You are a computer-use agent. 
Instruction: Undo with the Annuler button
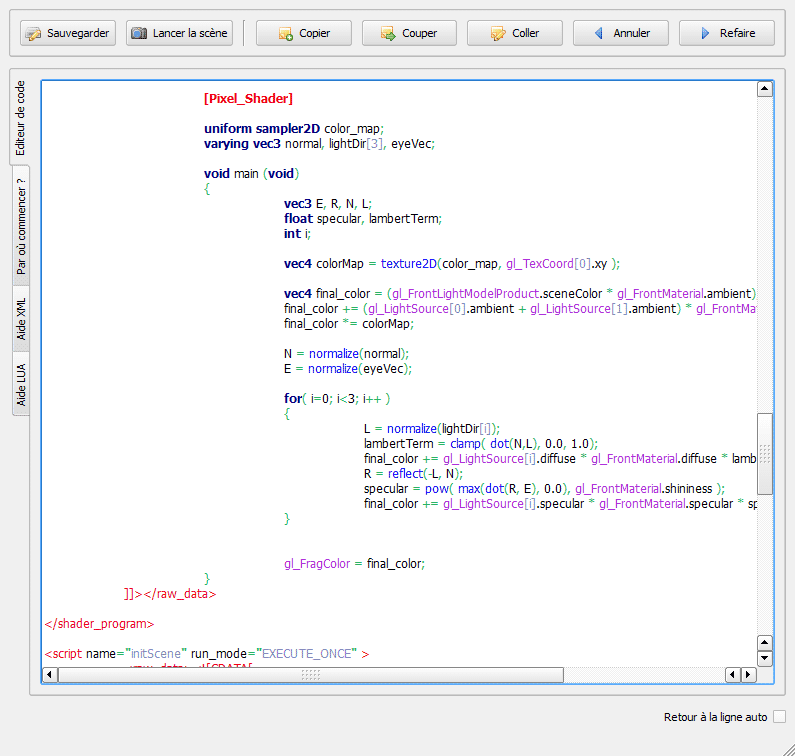(621, 33)
